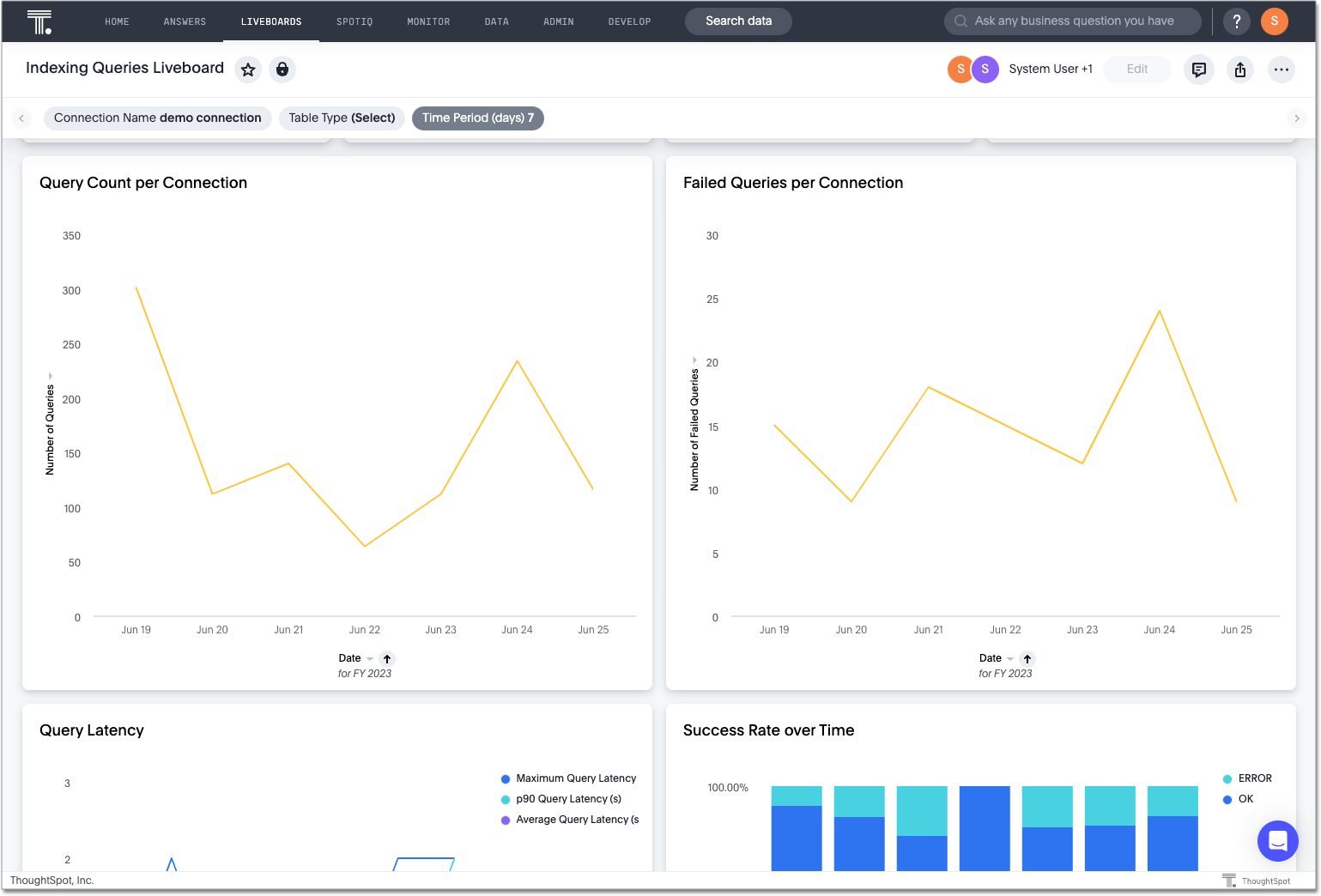Toggle ERROR series in legend
Image resolution: width=1321 pixels, height=896 pixels.
click(1254, 778)
